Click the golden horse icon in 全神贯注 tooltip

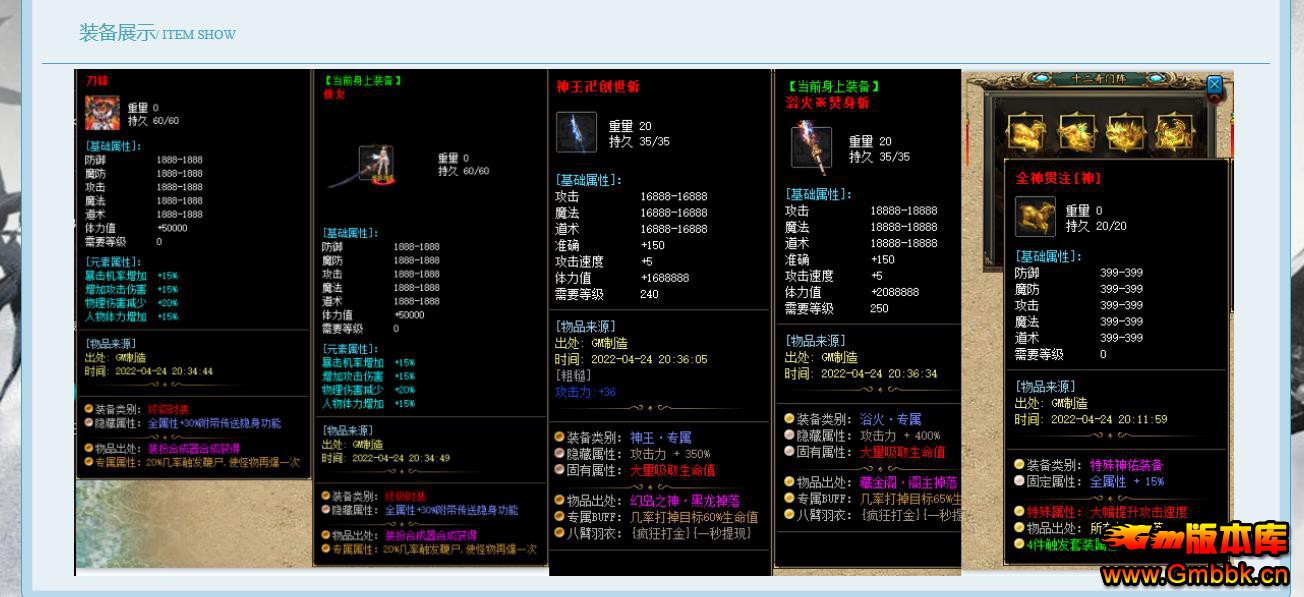pos(1035,216)
